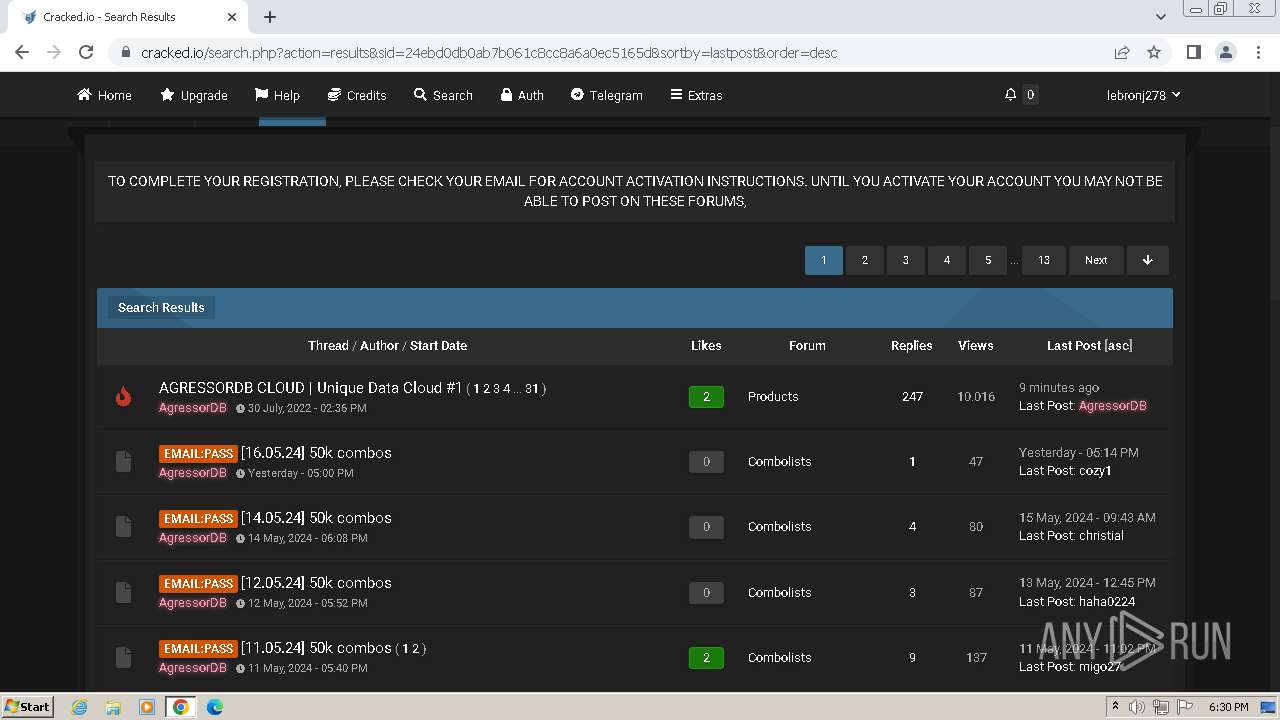Open last poster cozy1 profile
This screenshot has width=1280, height=720.
pos(1095,471)
